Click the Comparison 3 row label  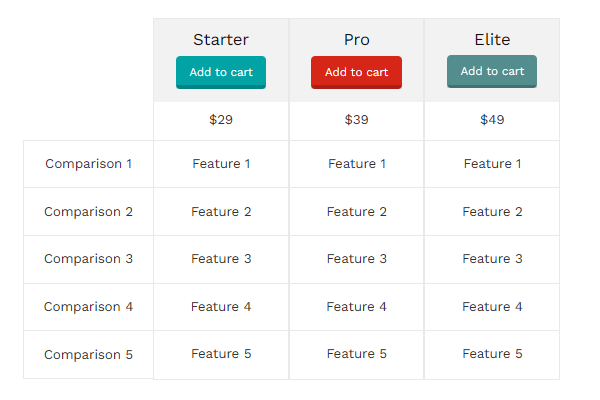point(88,259)
